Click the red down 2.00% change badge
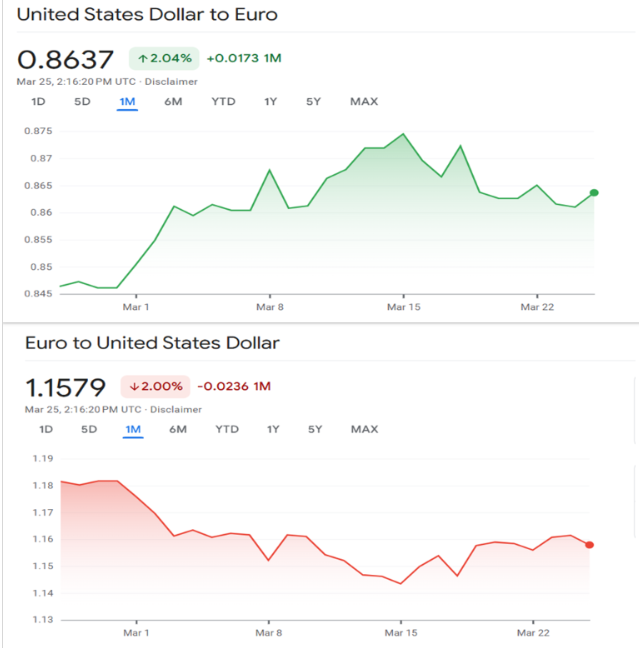The height and width of the screenshot is (648, 639). (x=155, y=386)
